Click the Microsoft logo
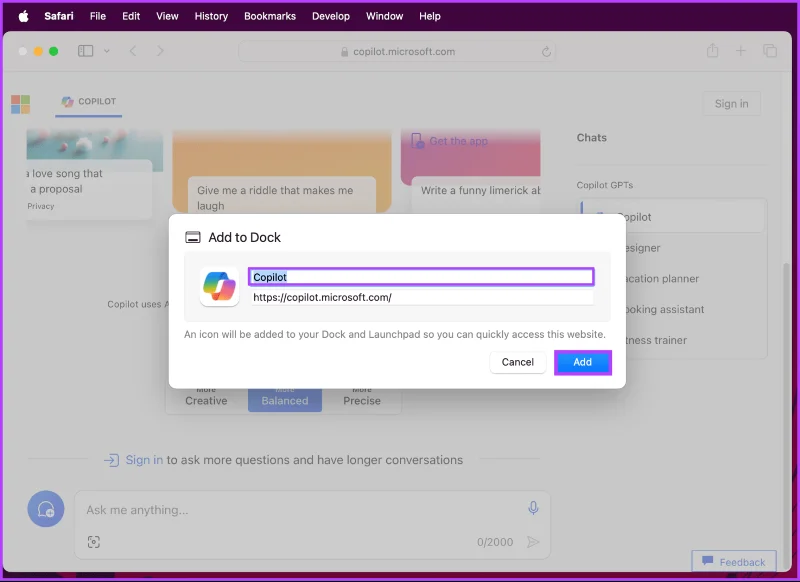Screen dimensions: 800x582 click(20, 104)
